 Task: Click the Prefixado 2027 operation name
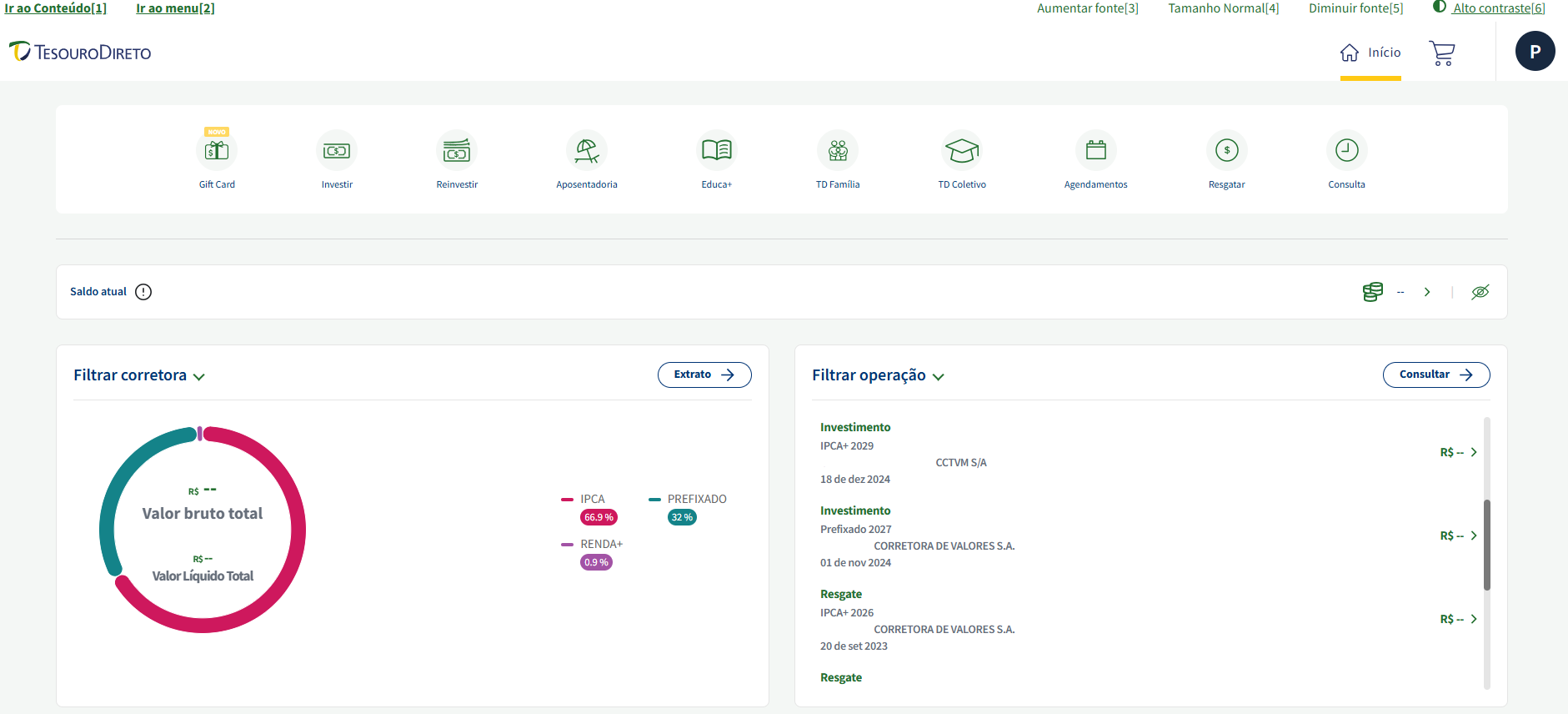point(856,530)
